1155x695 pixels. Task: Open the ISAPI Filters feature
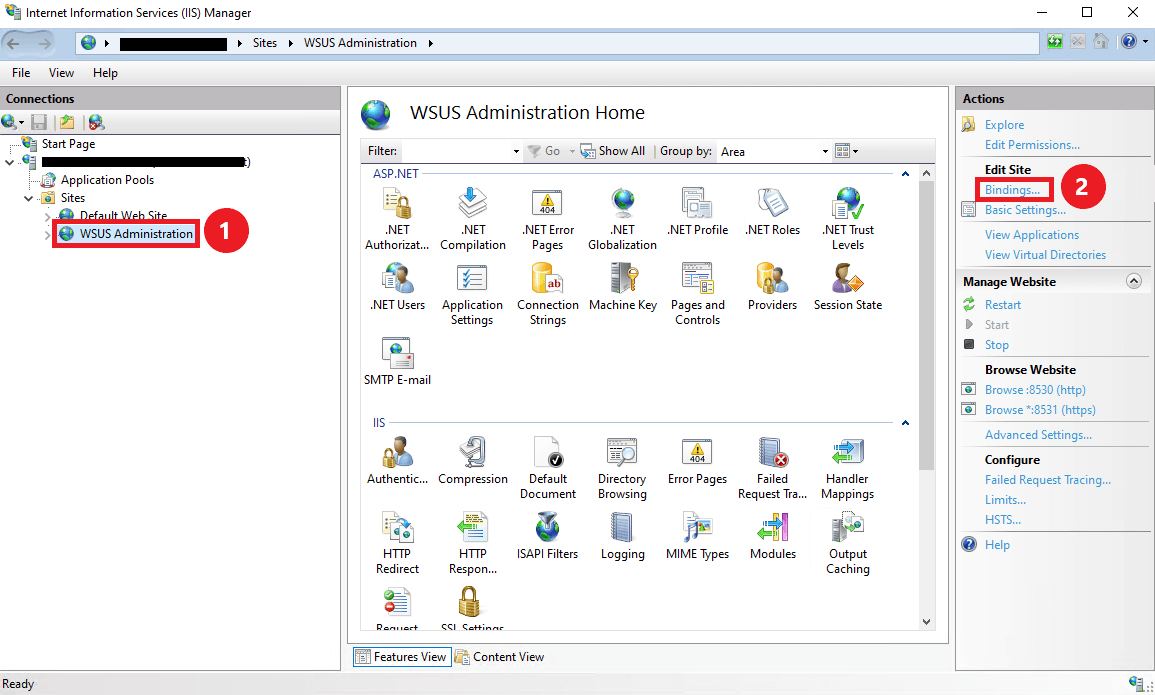[547, 535]
